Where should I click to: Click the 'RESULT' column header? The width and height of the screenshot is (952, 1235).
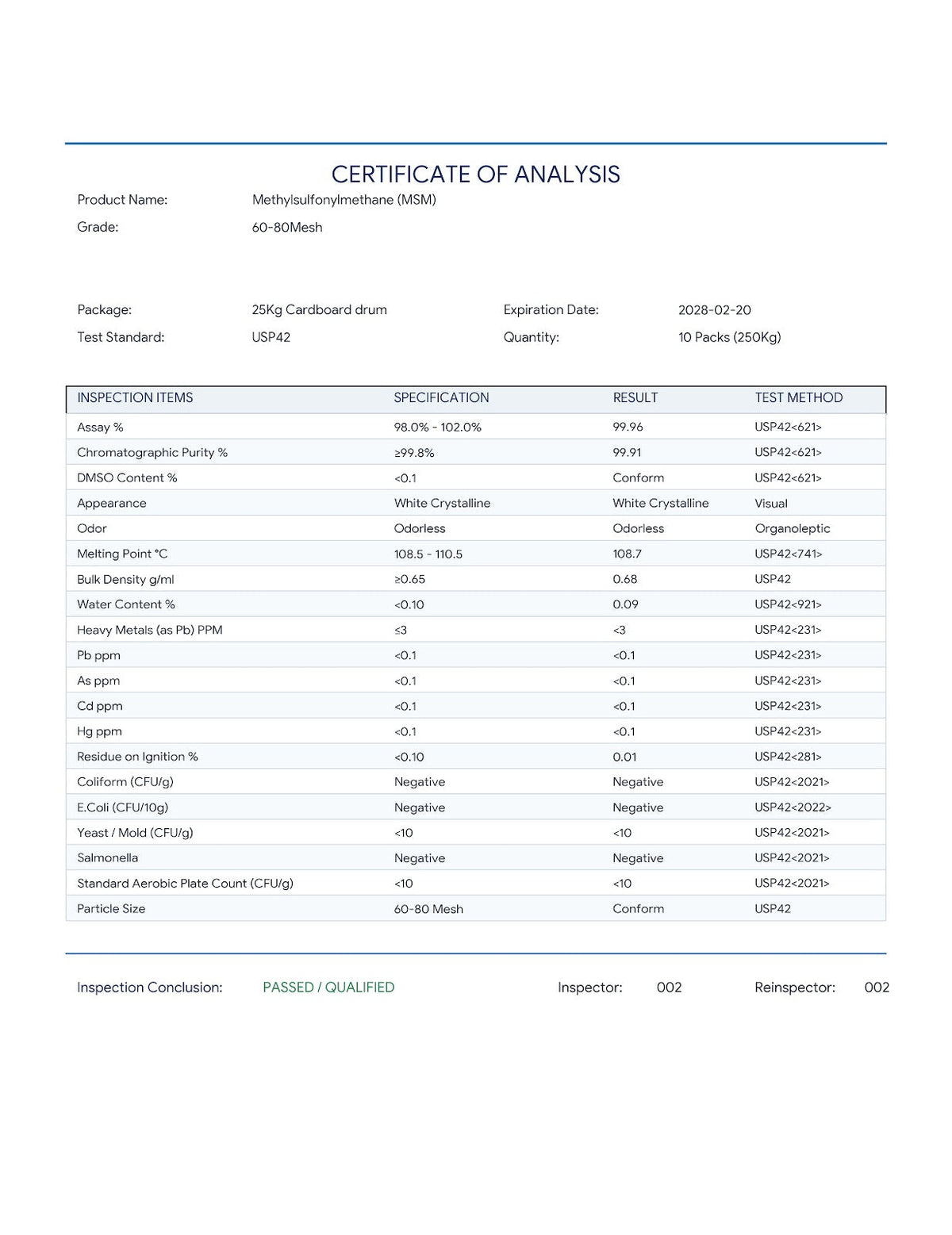[x=635, y=398]
